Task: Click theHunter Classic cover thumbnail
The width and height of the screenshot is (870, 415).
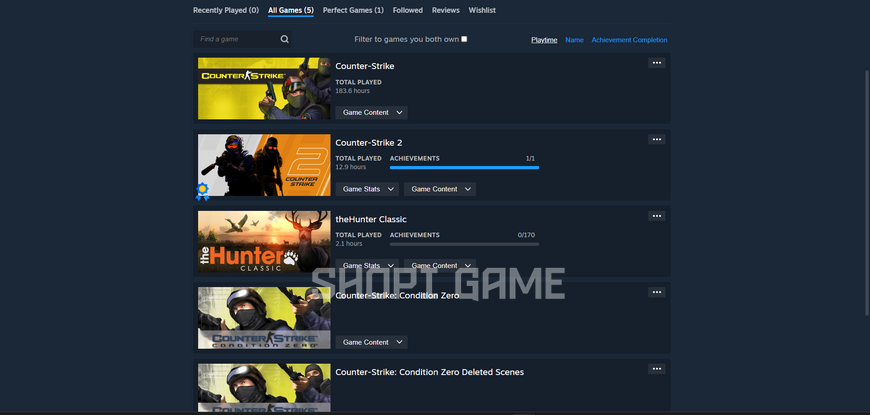Action: [x=264, y=241]
